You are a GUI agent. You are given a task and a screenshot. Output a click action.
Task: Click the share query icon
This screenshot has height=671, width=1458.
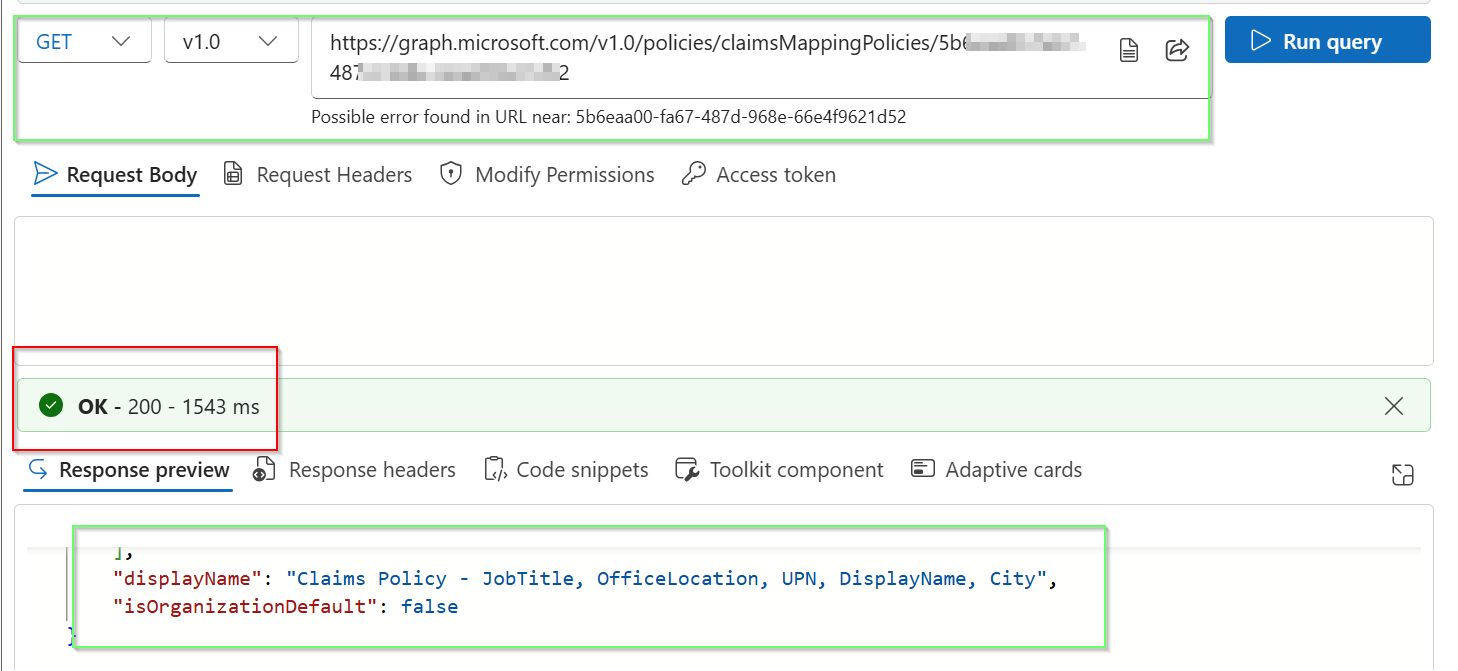coord(1177,50)
